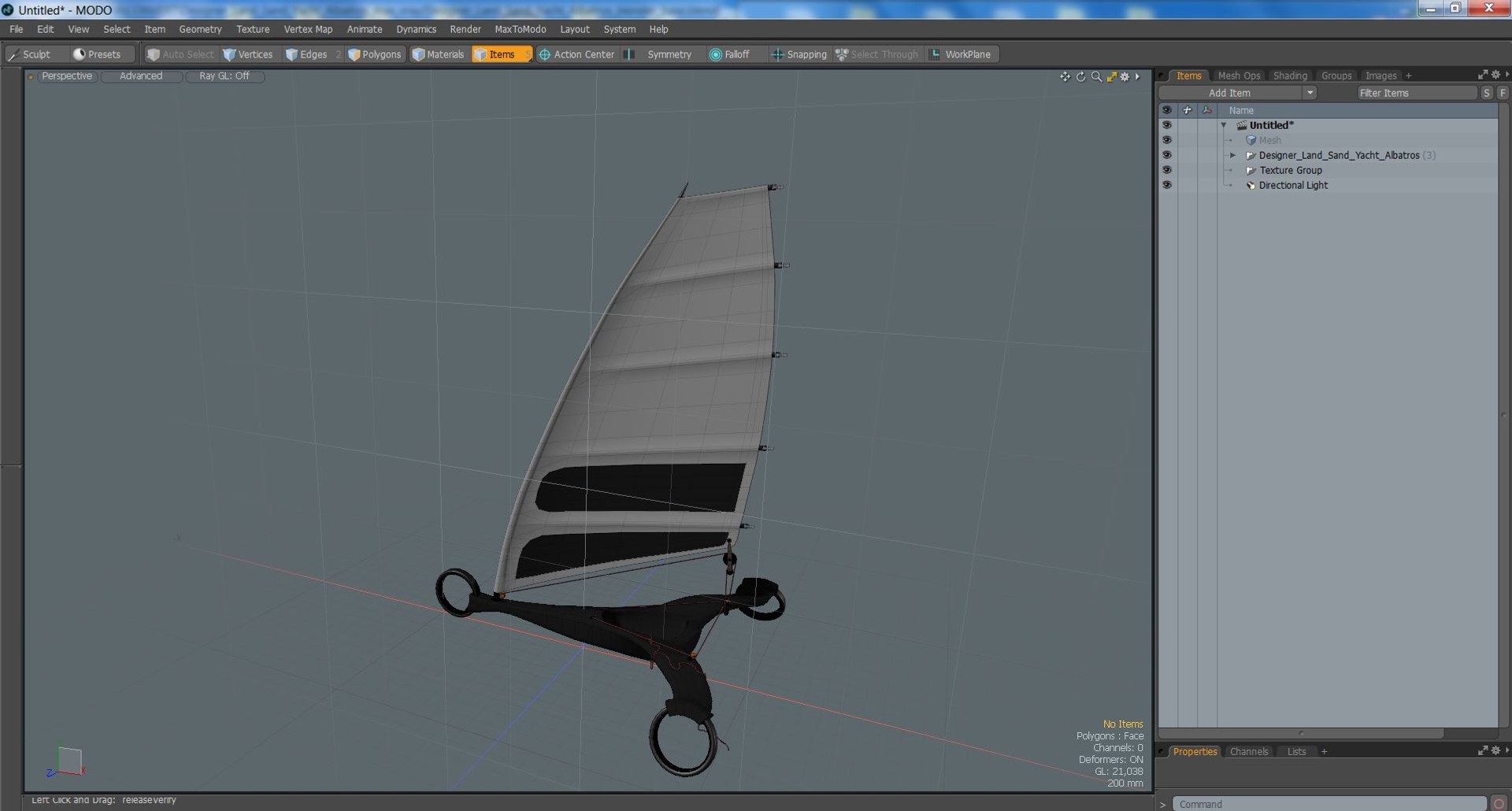Click the S button beside Filter Items

click(1486, 93)
